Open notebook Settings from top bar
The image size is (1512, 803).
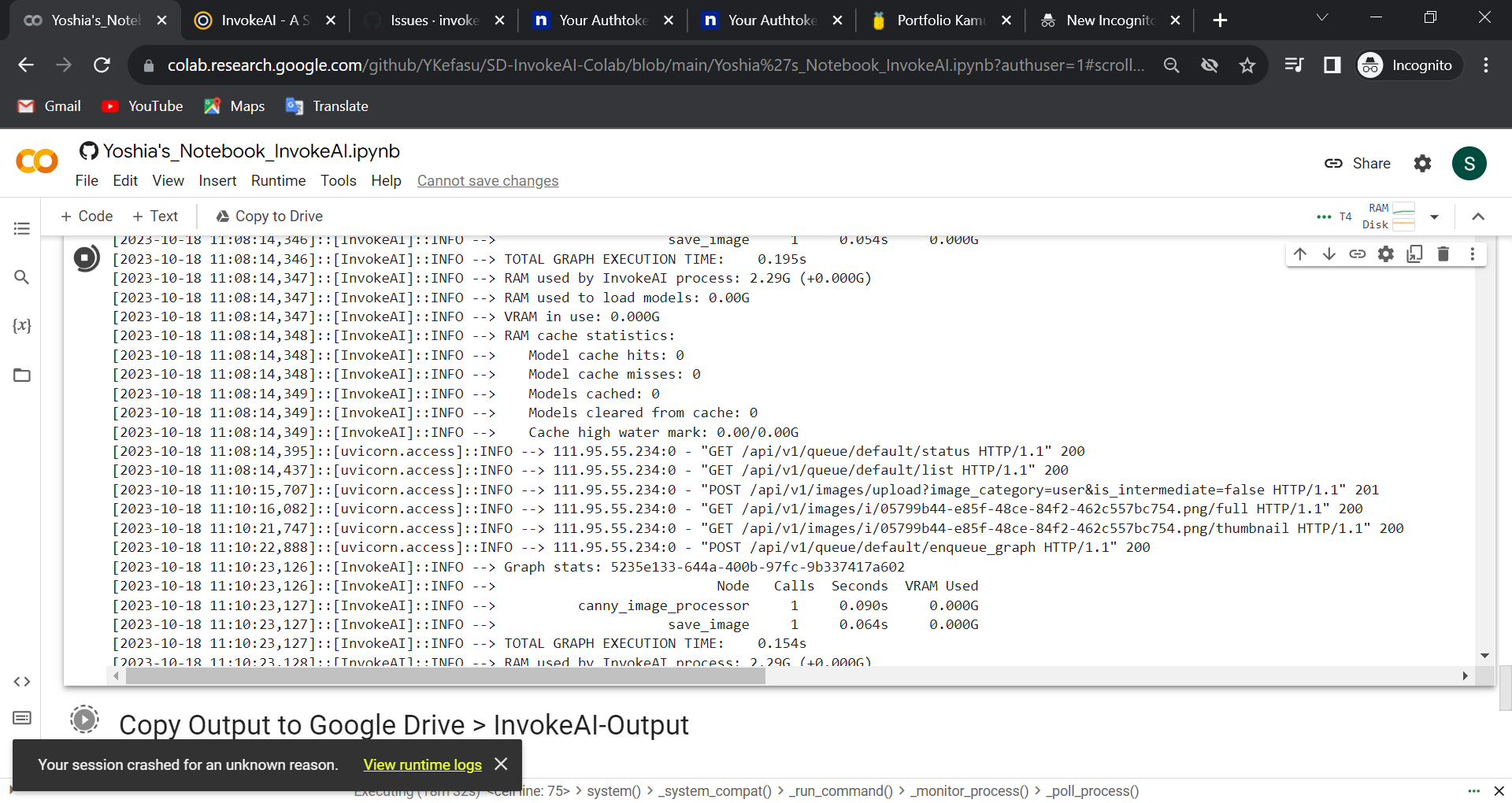(x=1422, y=163)
